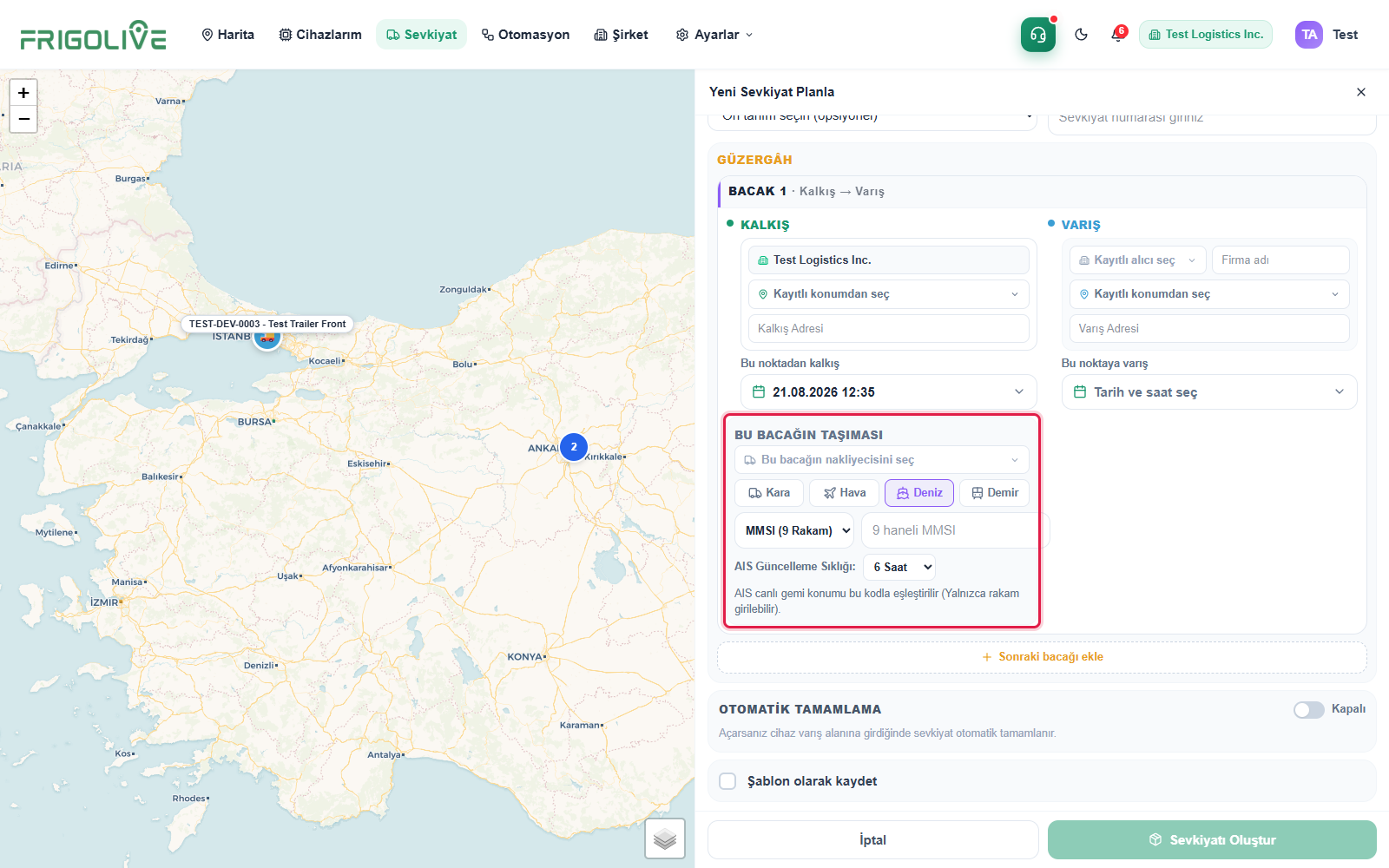This screenshot has height=868, width=1389.
Task: Focus the Kalkış Adresi input
Action: click(x=889, y=329)
